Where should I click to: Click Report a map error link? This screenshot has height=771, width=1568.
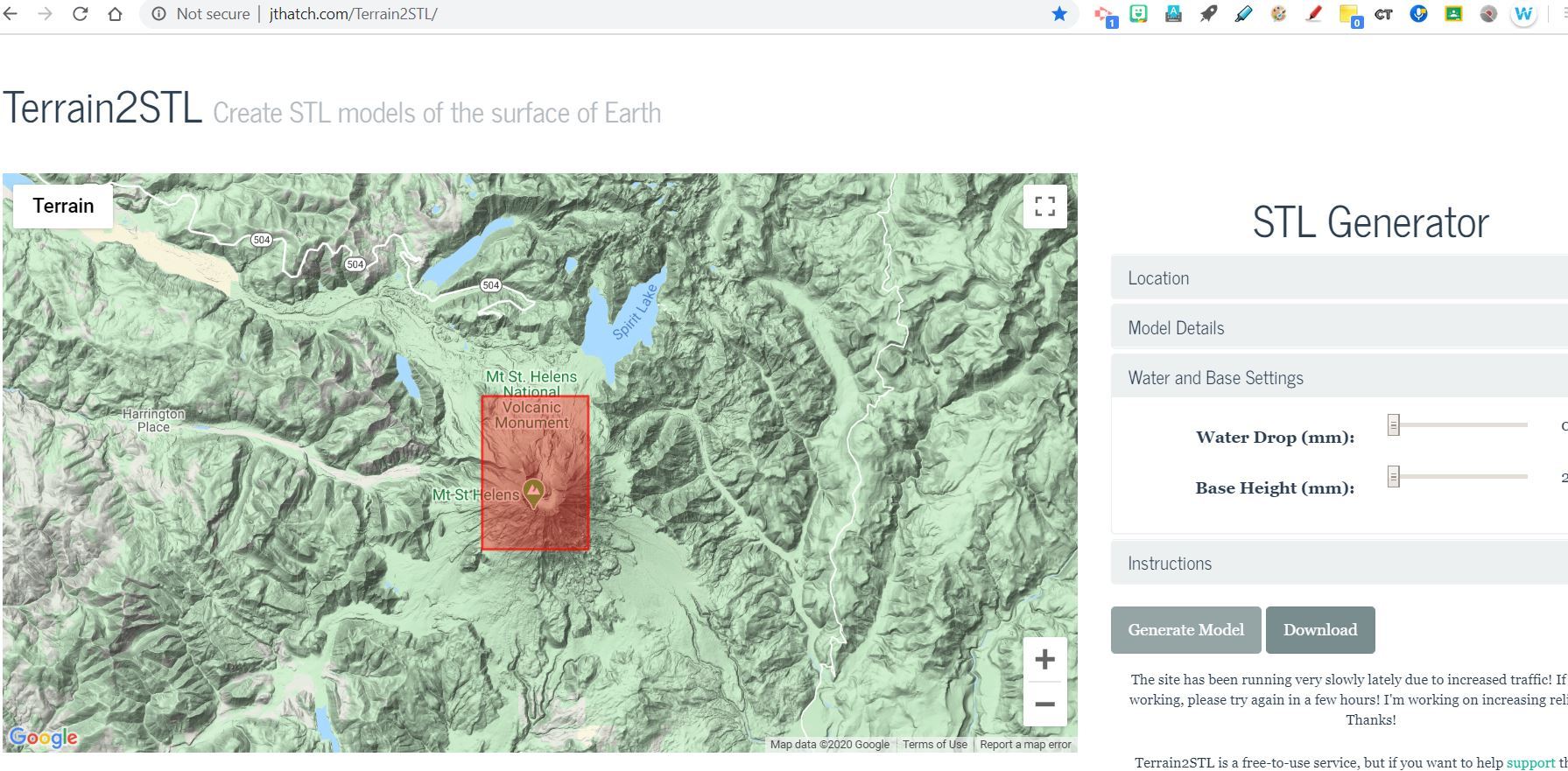coord(1025,745)
